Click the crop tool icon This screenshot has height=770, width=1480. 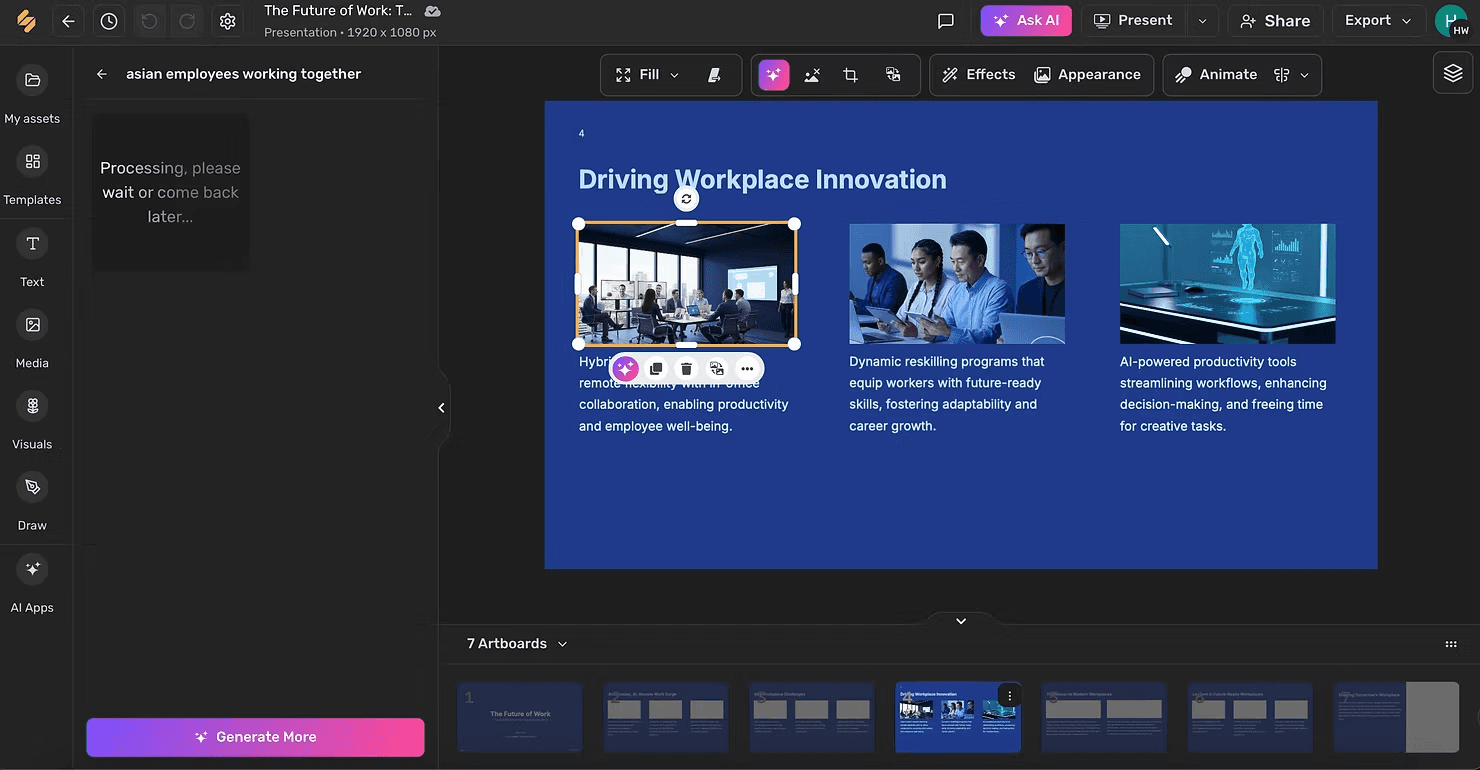pyautogui.click(x=850, y=75)
